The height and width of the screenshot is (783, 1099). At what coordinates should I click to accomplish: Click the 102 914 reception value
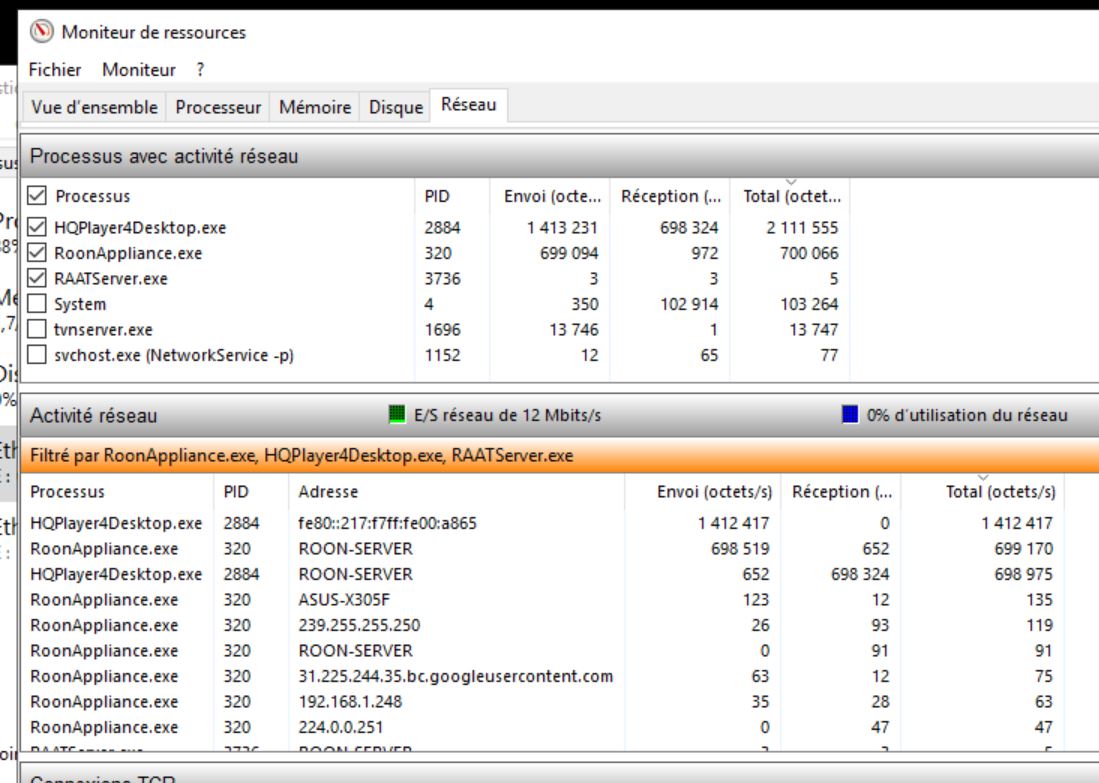[x=689, y=304]
